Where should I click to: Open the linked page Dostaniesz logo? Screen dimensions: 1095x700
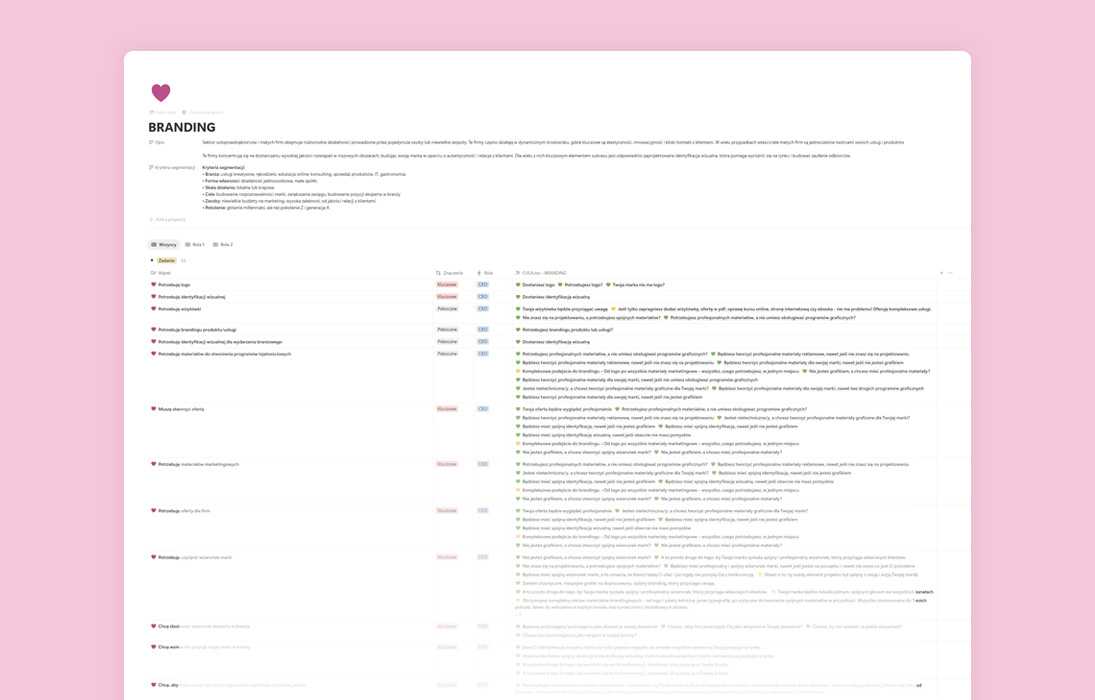click(538, 285)
